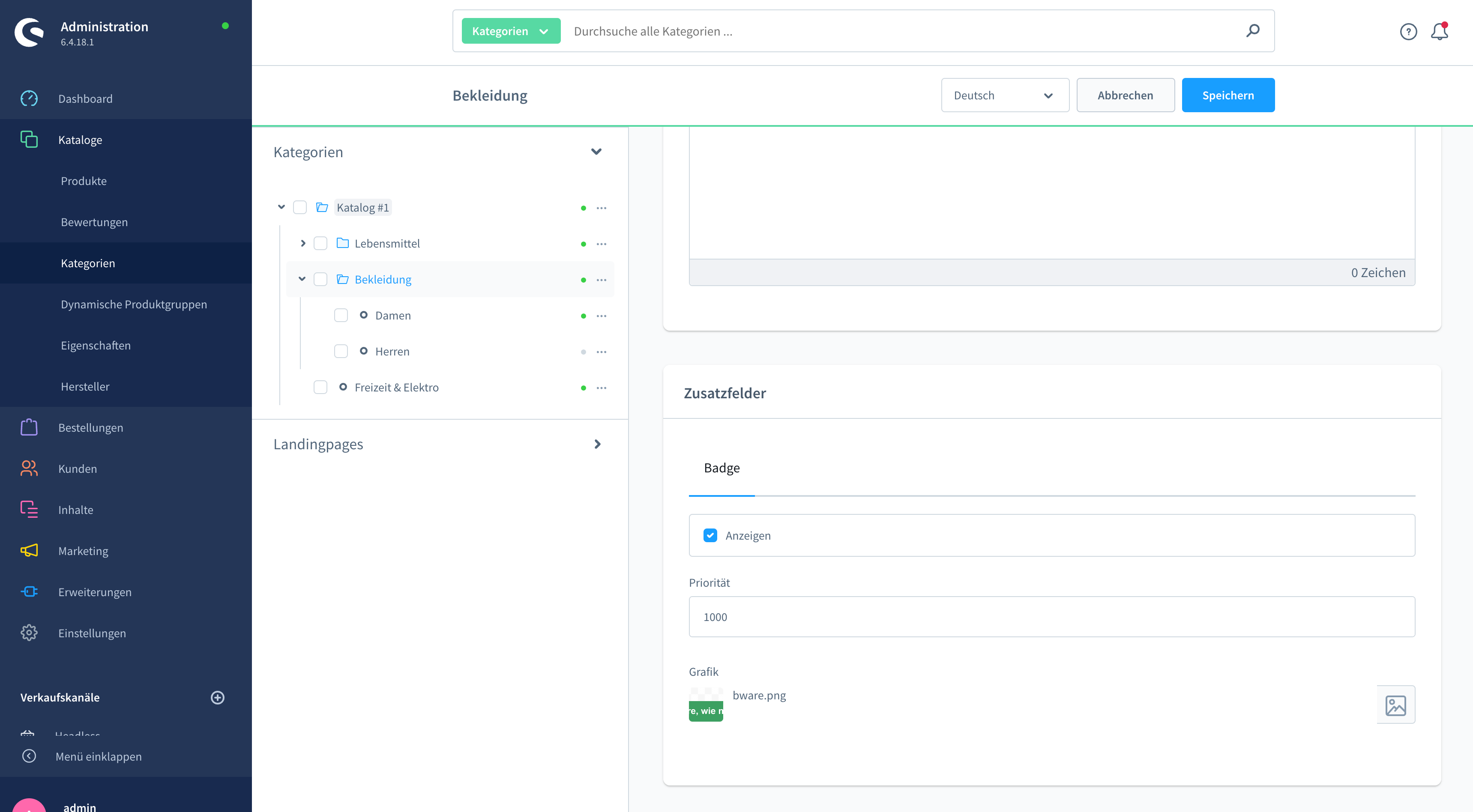
Task: Click the Dashboard gauge icon
Action: click(29, 99)
